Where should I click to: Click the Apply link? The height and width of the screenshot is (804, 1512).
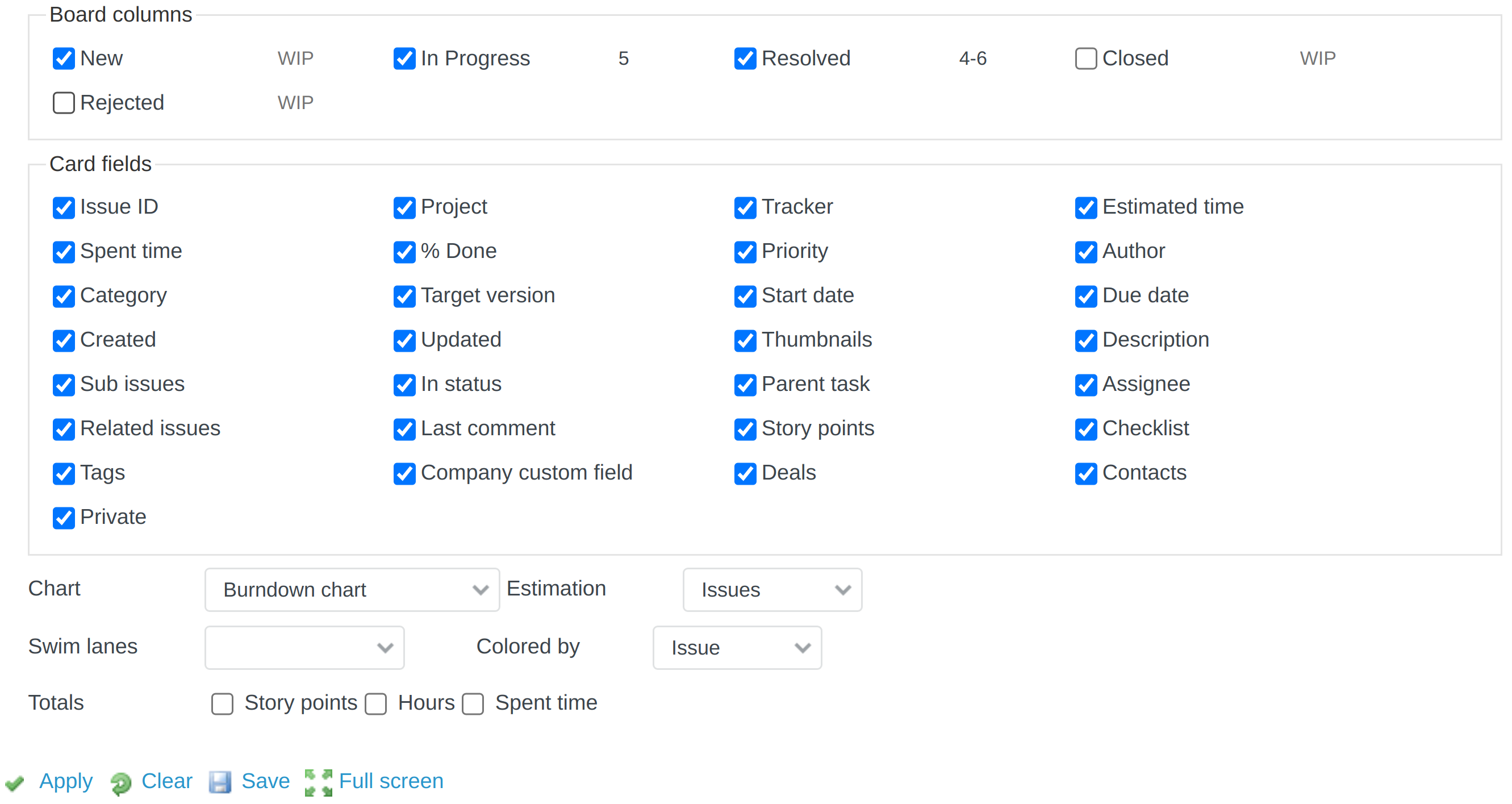(x=65, y=781)
